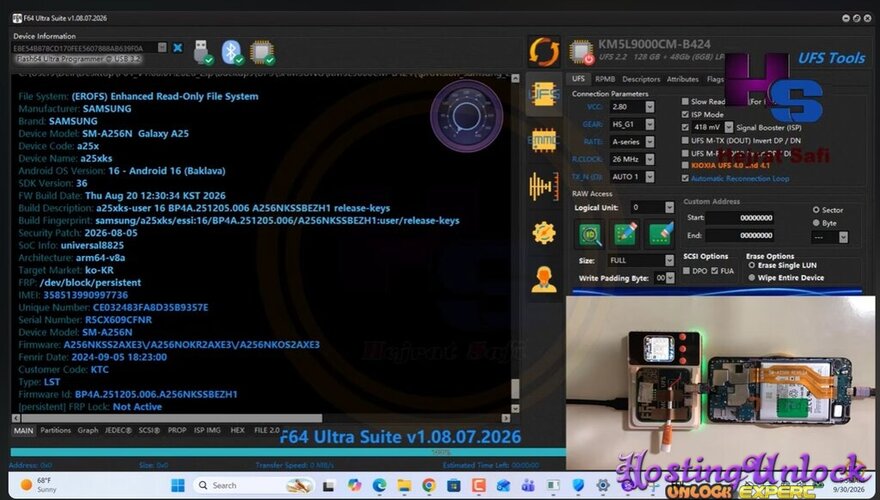Click the user profile sidebar icon

[544, 279]
